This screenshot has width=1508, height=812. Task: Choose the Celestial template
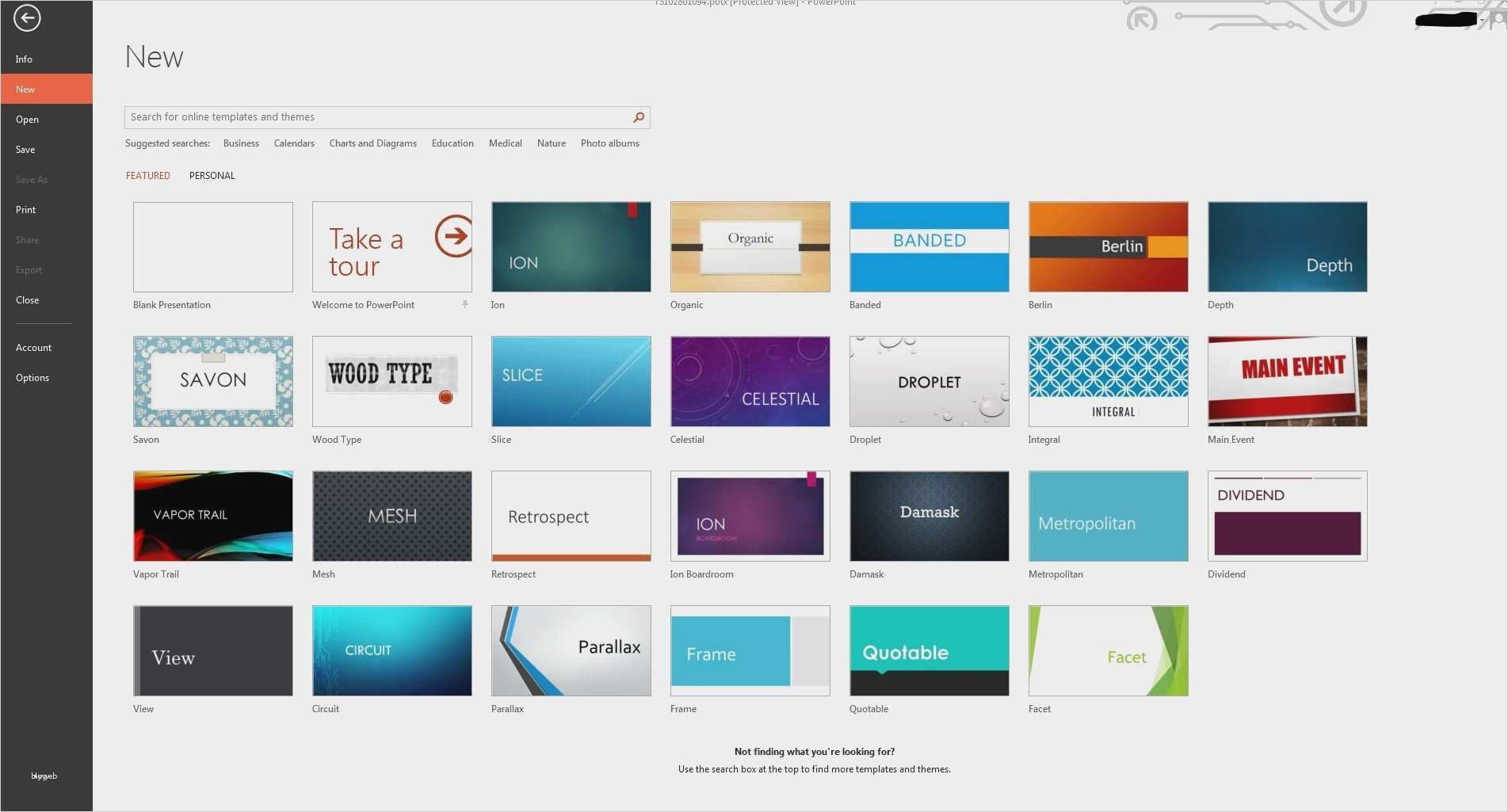pos(750,381)
